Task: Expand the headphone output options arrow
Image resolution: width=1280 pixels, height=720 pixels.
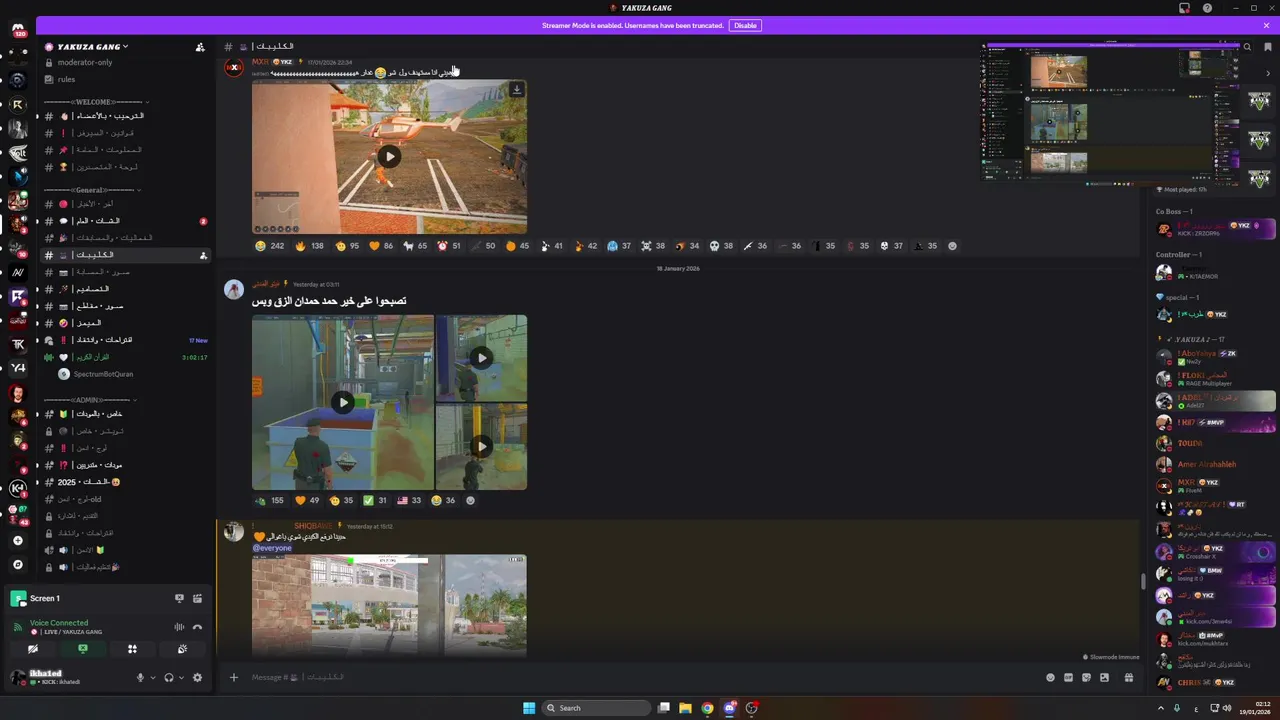Action: tap(181, 677)
